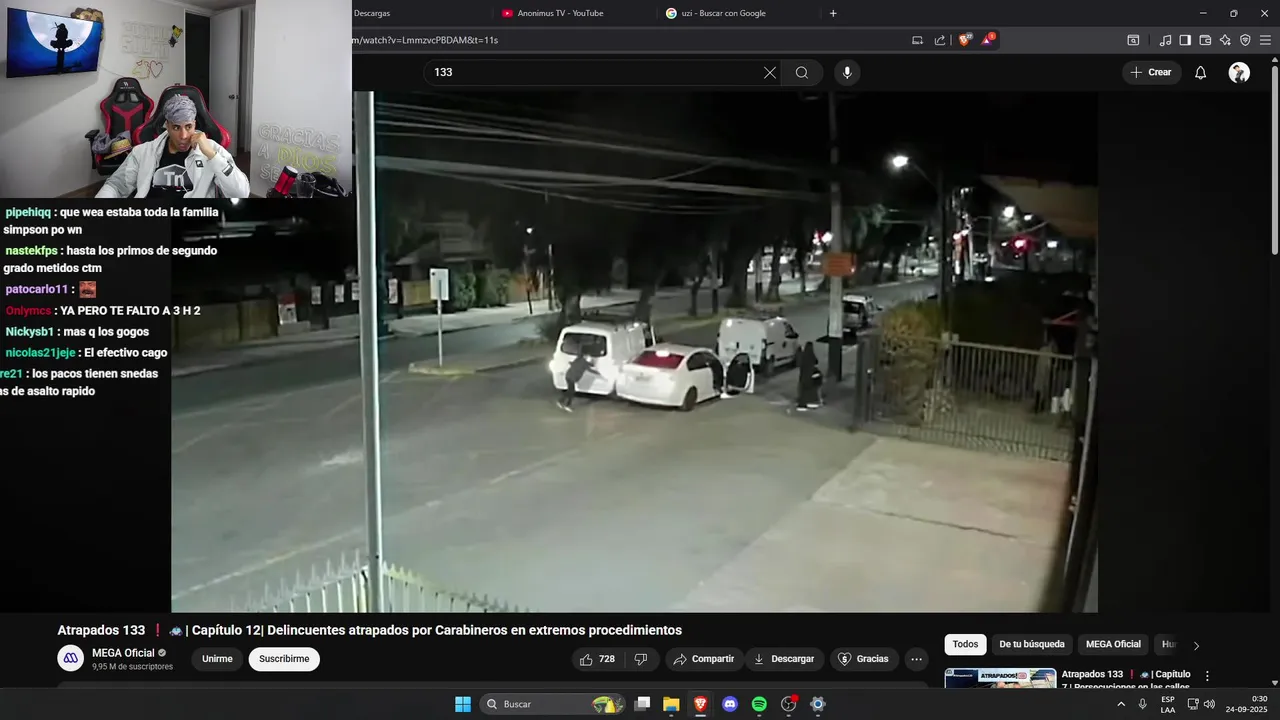This screenshot has height=720, width=1280.
Task: Expand hidden system tray icons chevron
Action: coord(1121,704)
